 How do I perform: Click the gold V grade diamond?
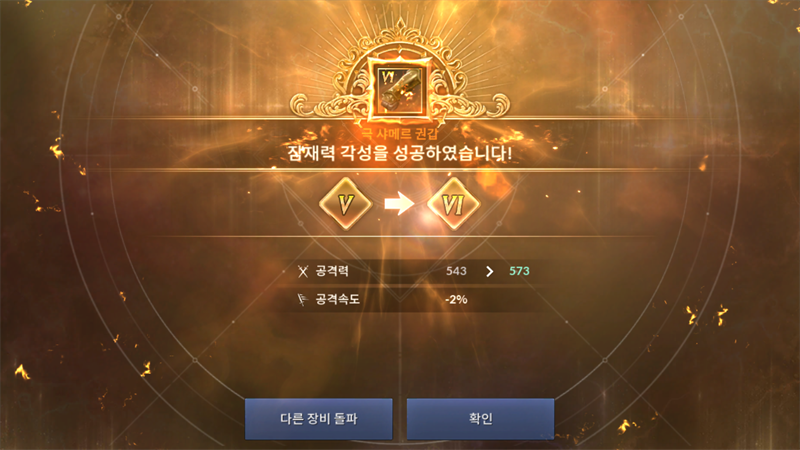coord(346,204)
